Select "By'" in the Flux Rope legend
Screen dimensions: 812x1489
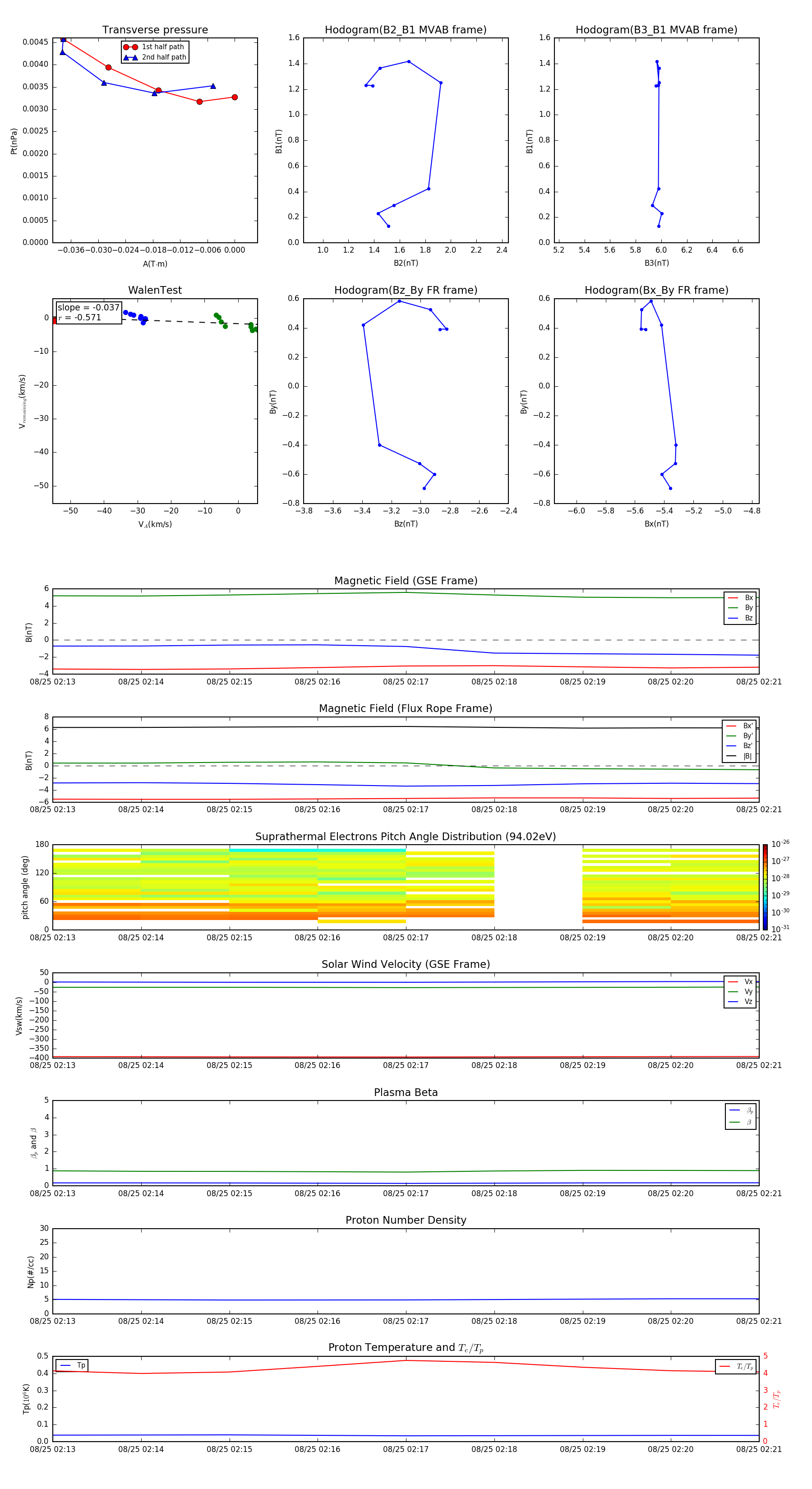(x=740, y=736)
